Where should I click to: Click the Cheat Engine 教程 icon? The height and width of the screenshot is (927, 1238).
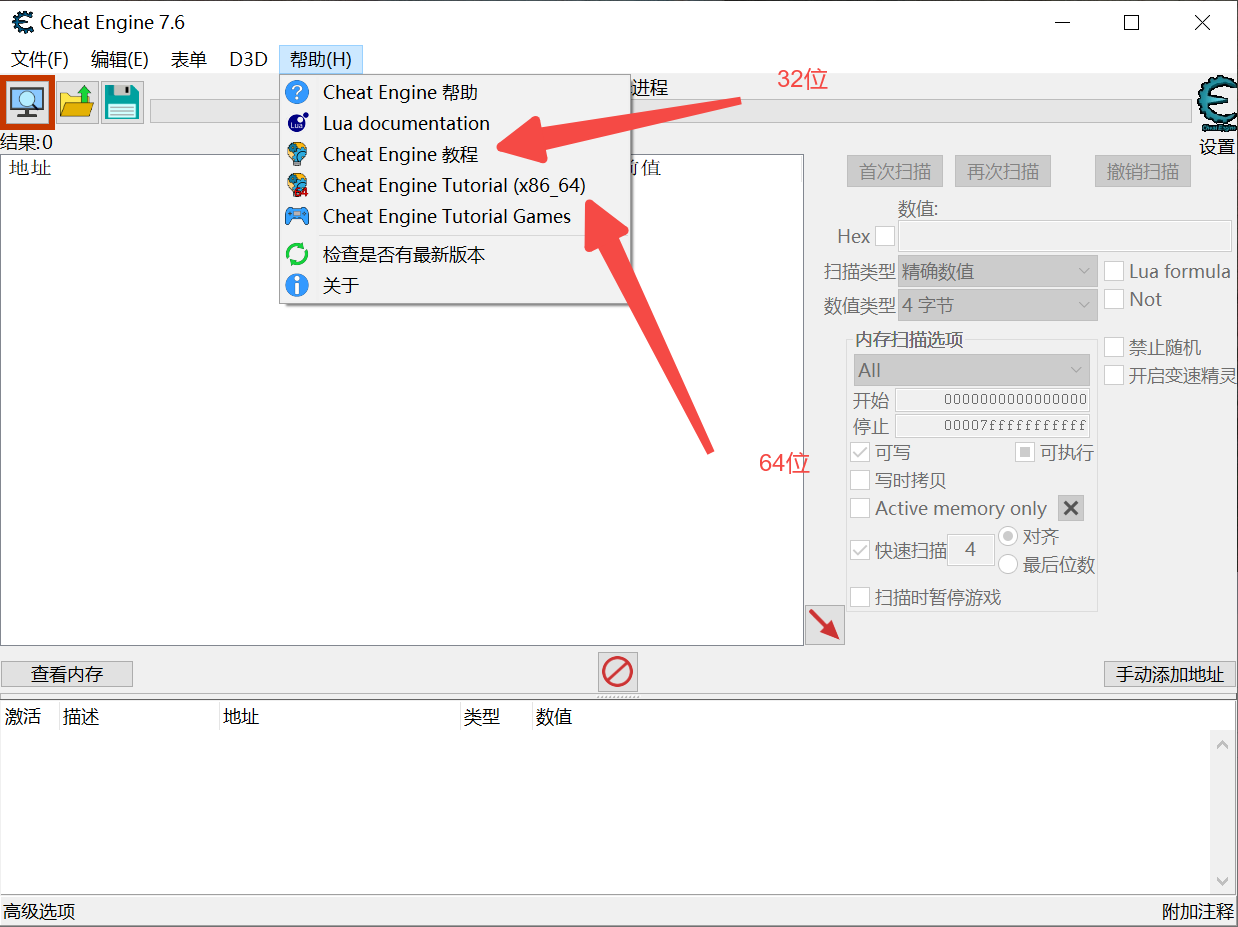(x=297, y=154)
